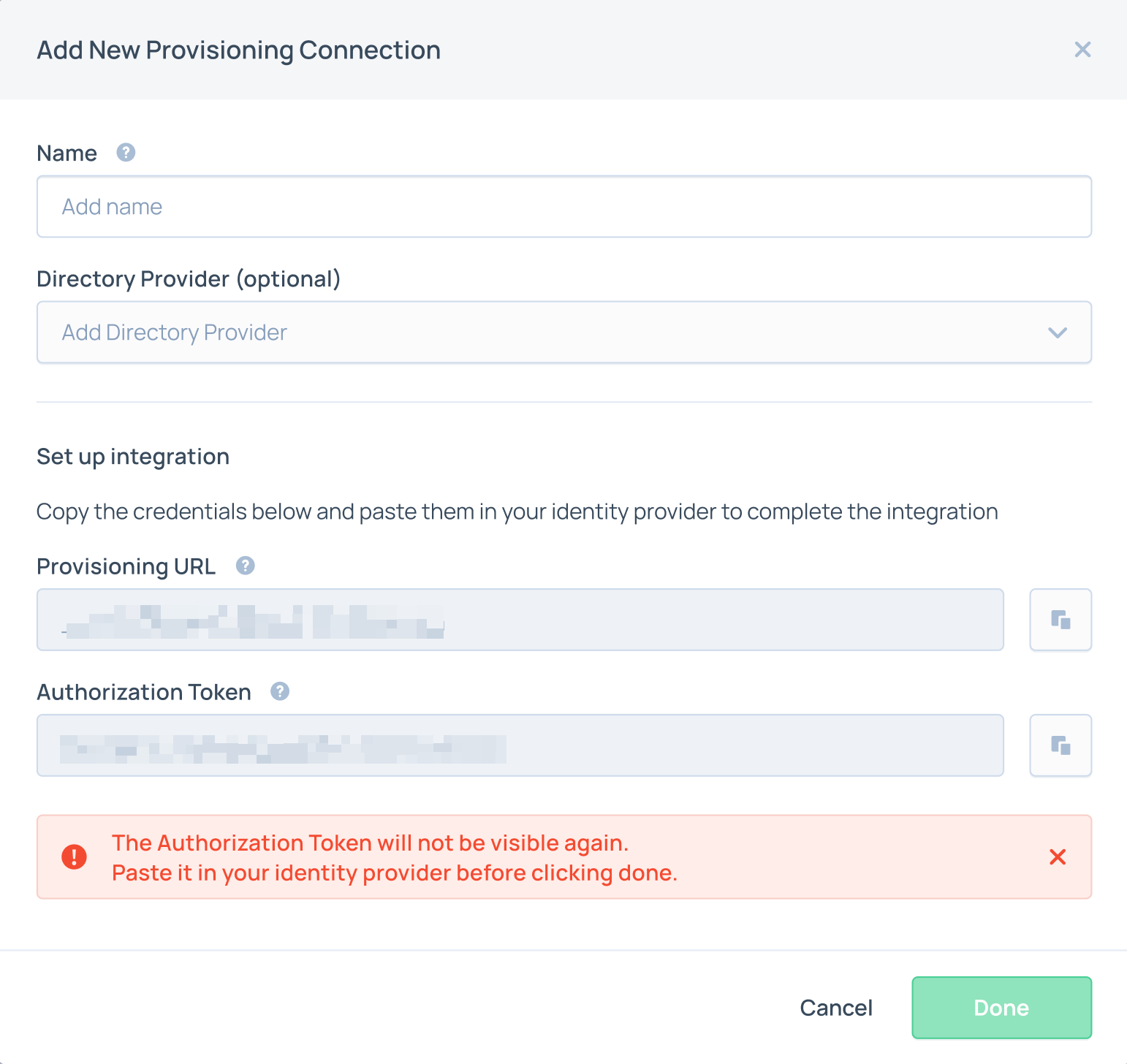Viewport: 1127px width, 1064px height.
Task: Click the Cancel button
Action: click(x=836, y=1008)
